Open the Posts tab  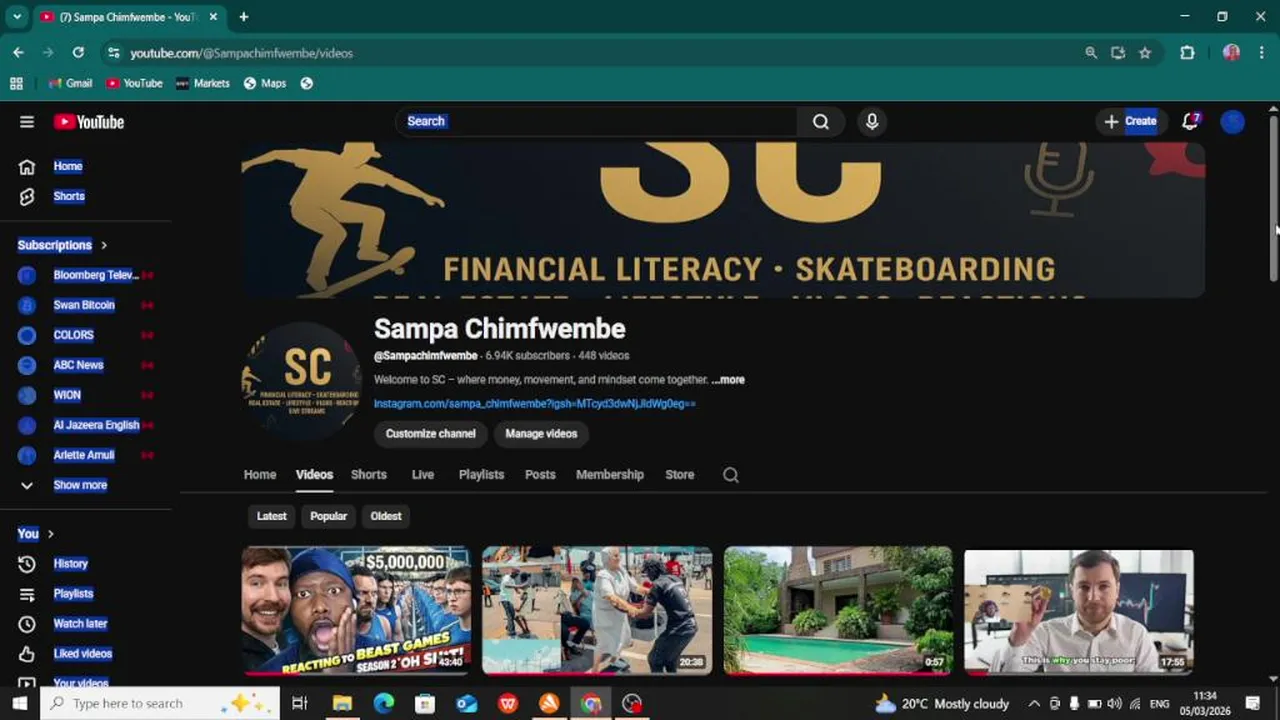tap(540, 475)
